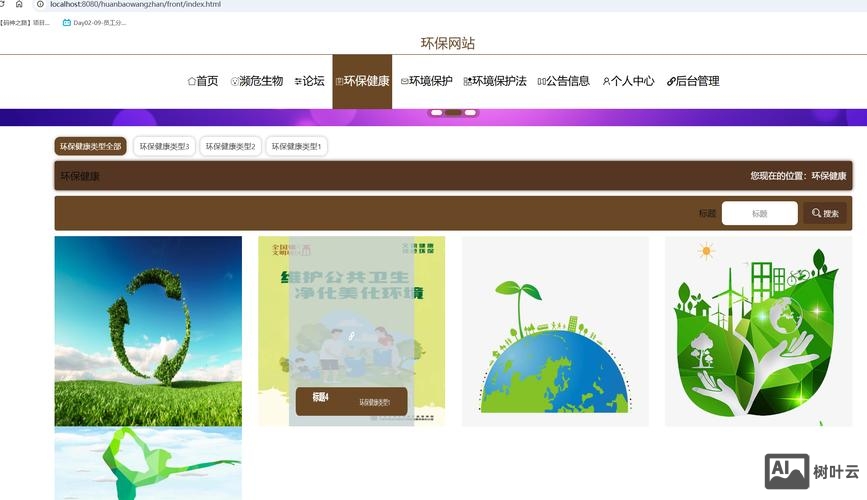Image resolution: width=867 pixels, height=500 pixels.
Task: Click the browser home button
Action: pos(19,4)
